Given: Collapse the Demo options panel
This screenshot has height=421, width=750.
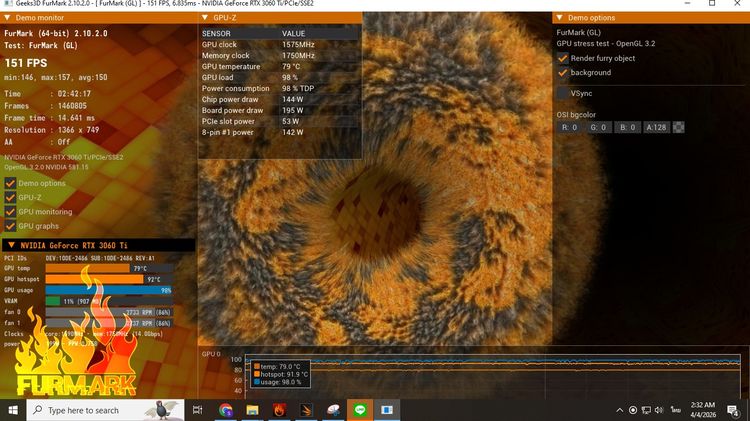Looking at the screenshot, I should click(560, 18).
